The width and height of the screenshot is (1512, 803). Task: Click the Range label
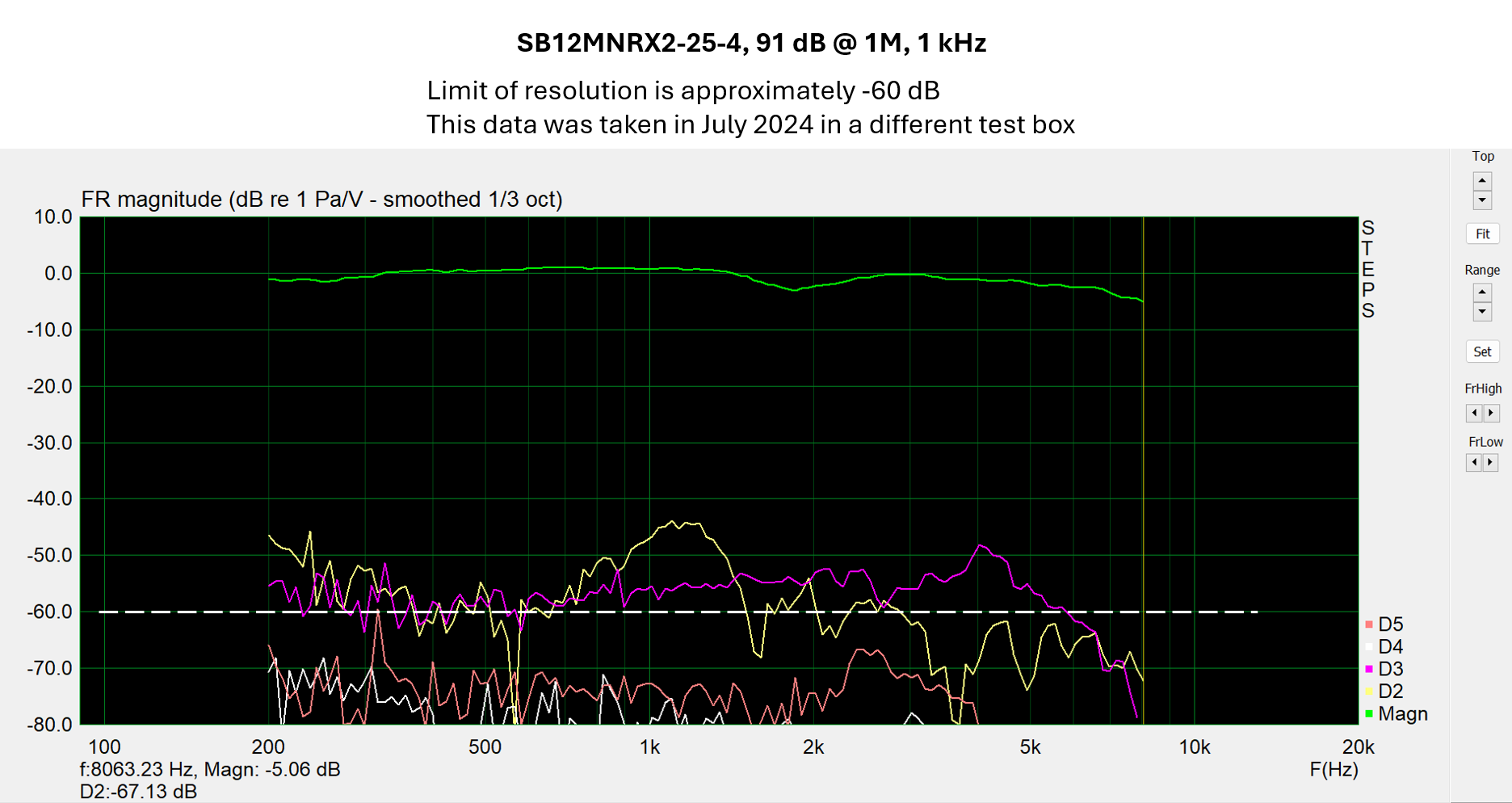[1482, 270]
